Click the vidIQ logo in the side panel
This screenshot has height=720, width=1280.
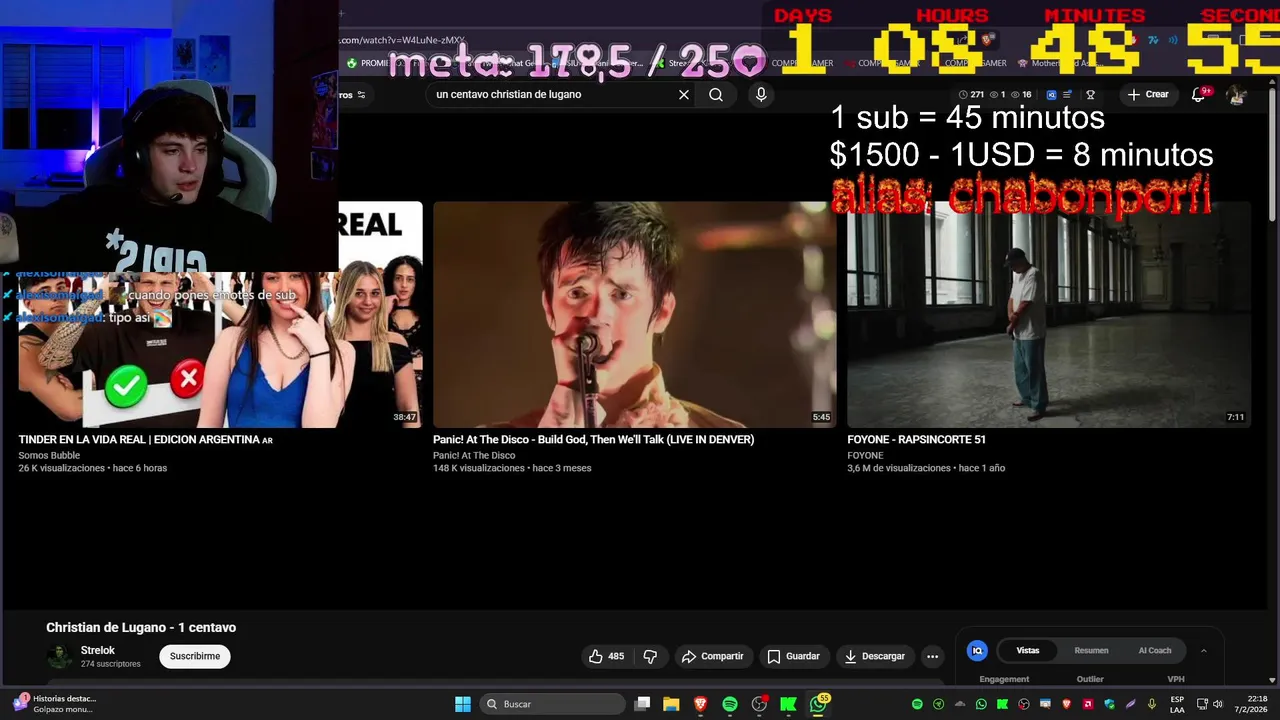[x=977, y=650]
